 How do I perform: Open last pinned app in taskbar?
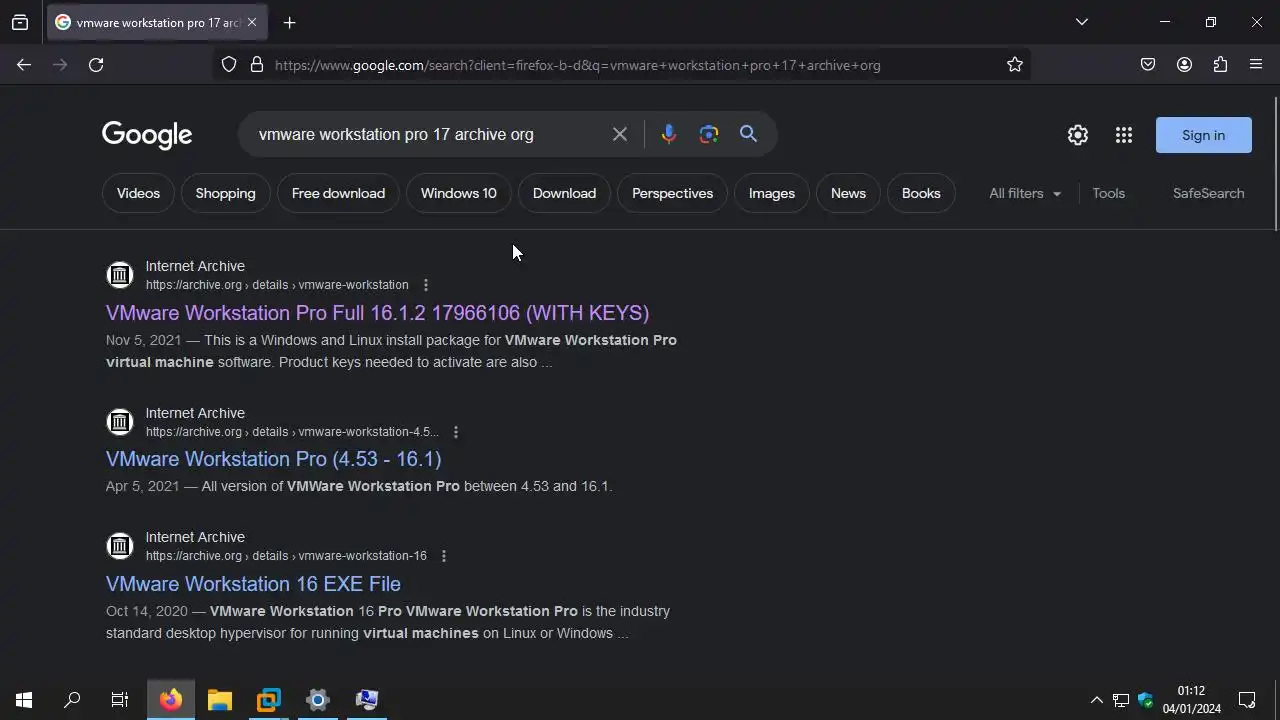click(x=367, y=700)
